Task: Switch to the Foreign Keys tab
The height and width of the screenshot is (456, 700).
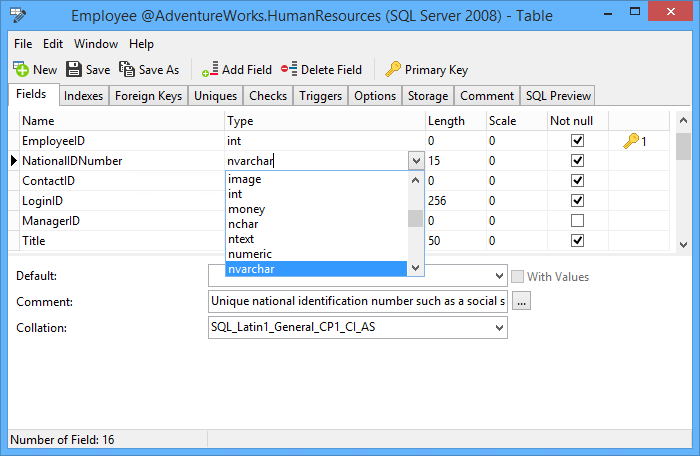Action: tap(149, 96)
